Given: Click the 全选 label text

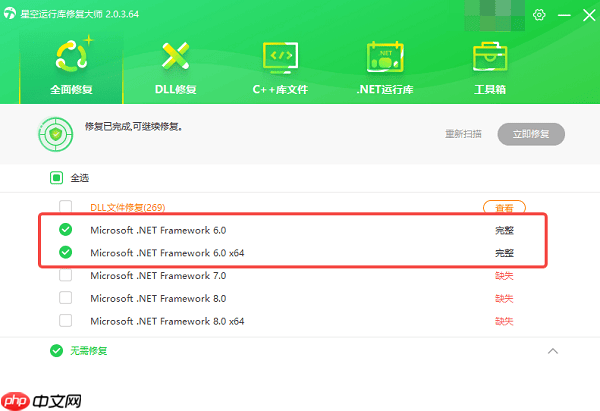Looking at the screenshot, I should click(x=80, y=178).
